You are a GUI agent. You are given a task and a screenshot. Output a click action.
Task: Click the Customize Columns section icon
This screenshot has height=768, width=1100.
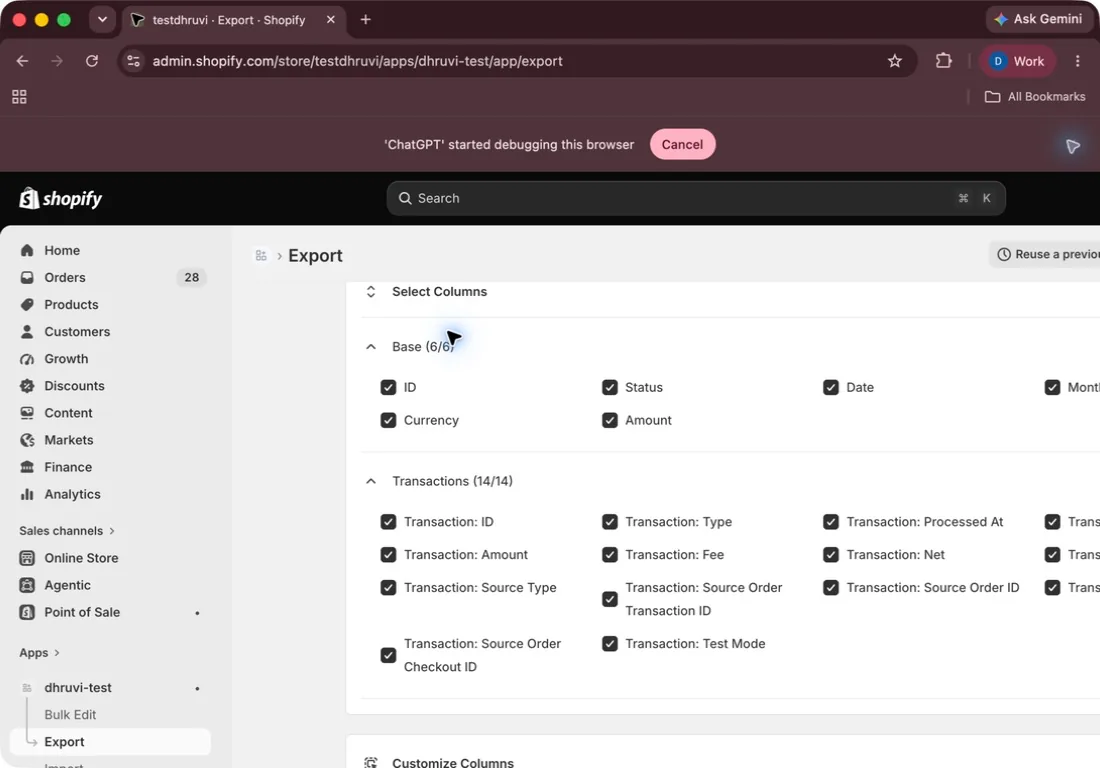click(371, 762)
